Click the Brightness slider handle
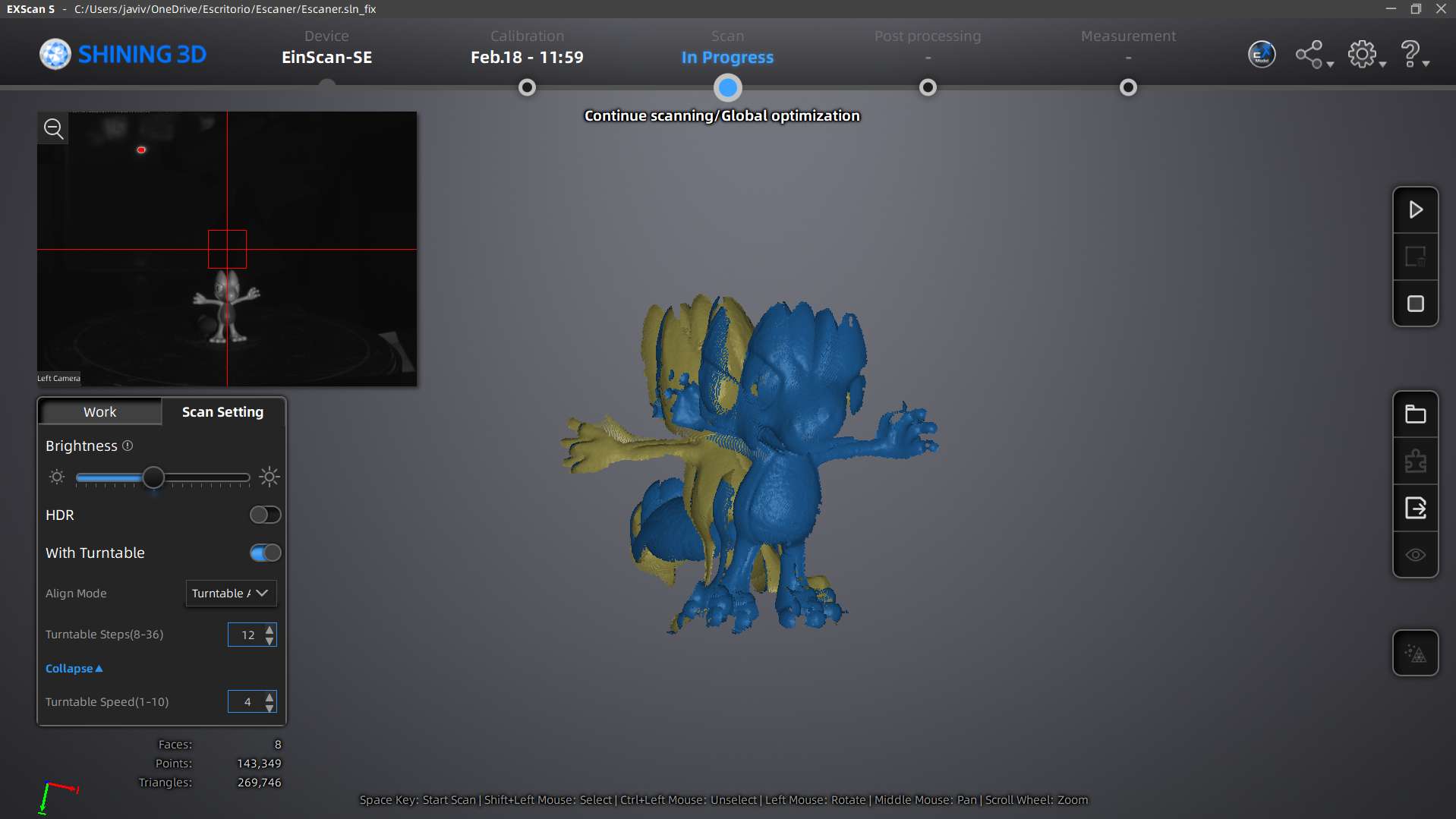This screenshot has height=819, width=1456. (153, 477)
